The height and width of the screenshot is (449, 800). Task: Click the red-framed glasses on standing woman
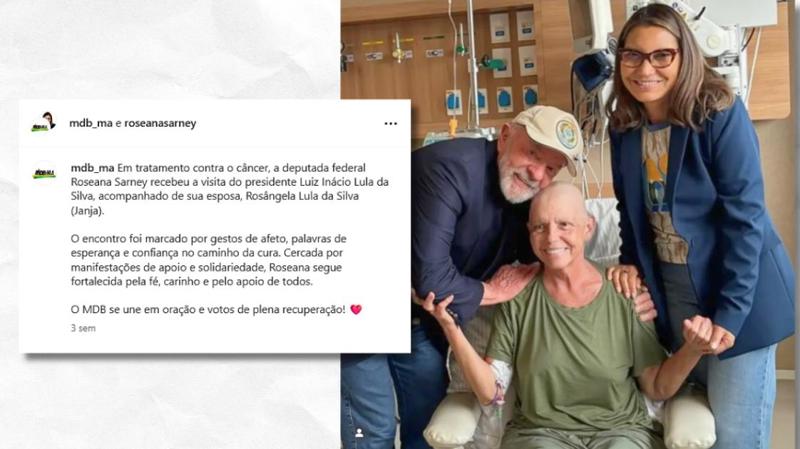tap(648, 57)
